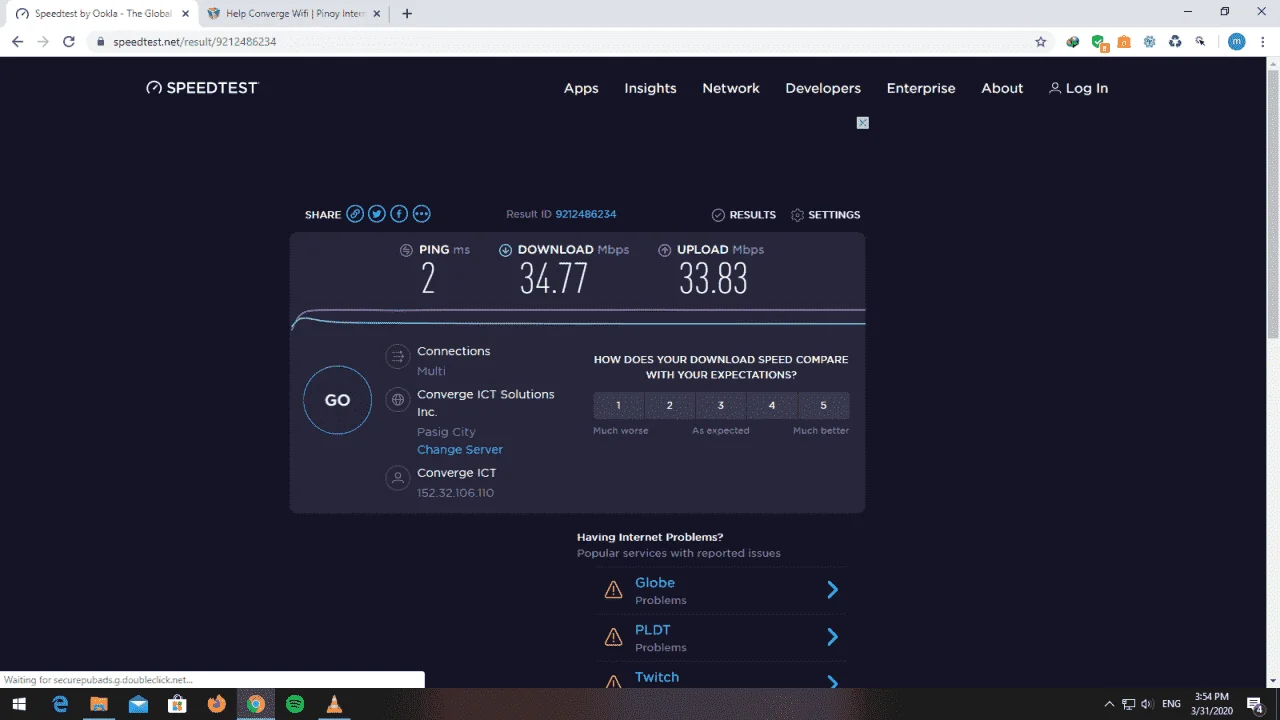Click Change Server link
Viewport: 1280px width, 720px height.
pyautogui.click(x=460, y=450)
